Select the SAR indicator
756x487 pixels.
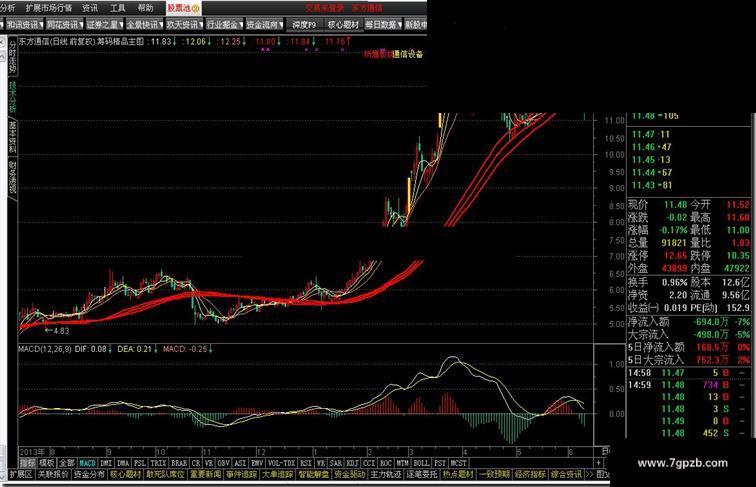click(336, 463)
